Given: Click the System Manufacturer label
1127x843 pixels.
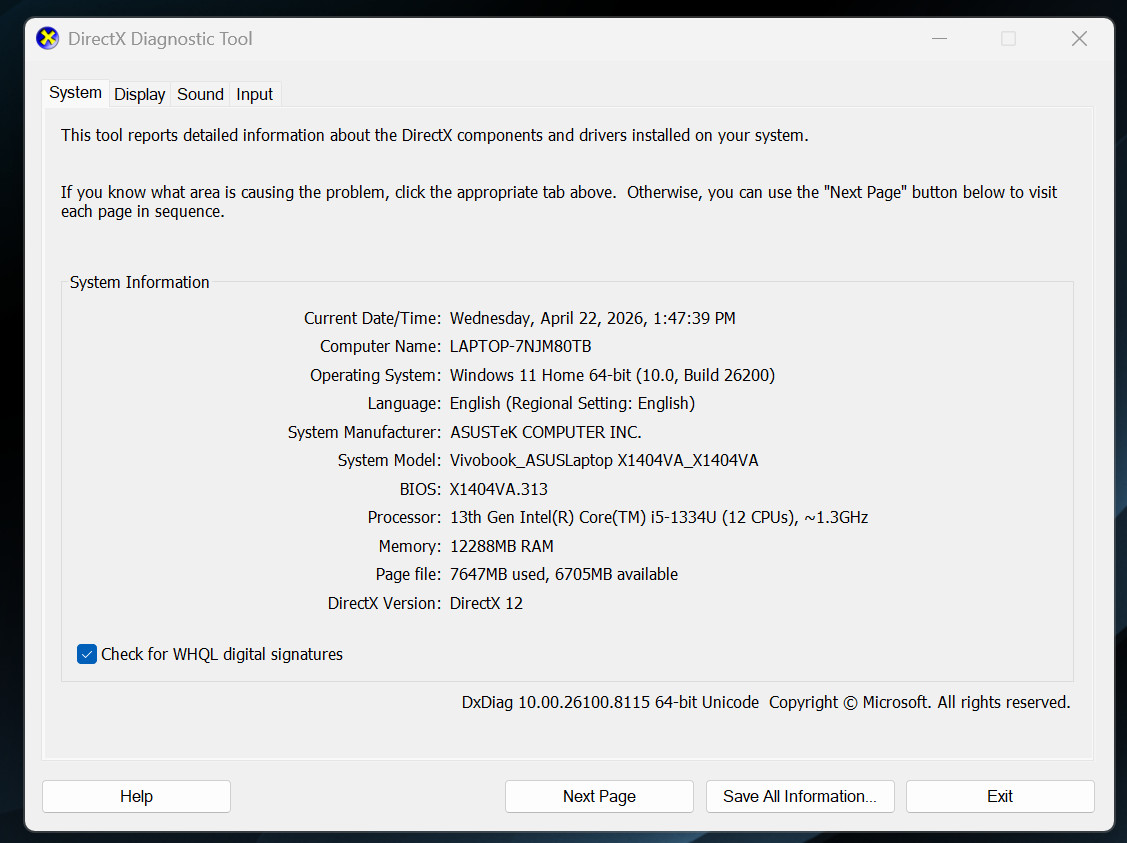Looking at the screenshot, I should click(x=364, y=432).
